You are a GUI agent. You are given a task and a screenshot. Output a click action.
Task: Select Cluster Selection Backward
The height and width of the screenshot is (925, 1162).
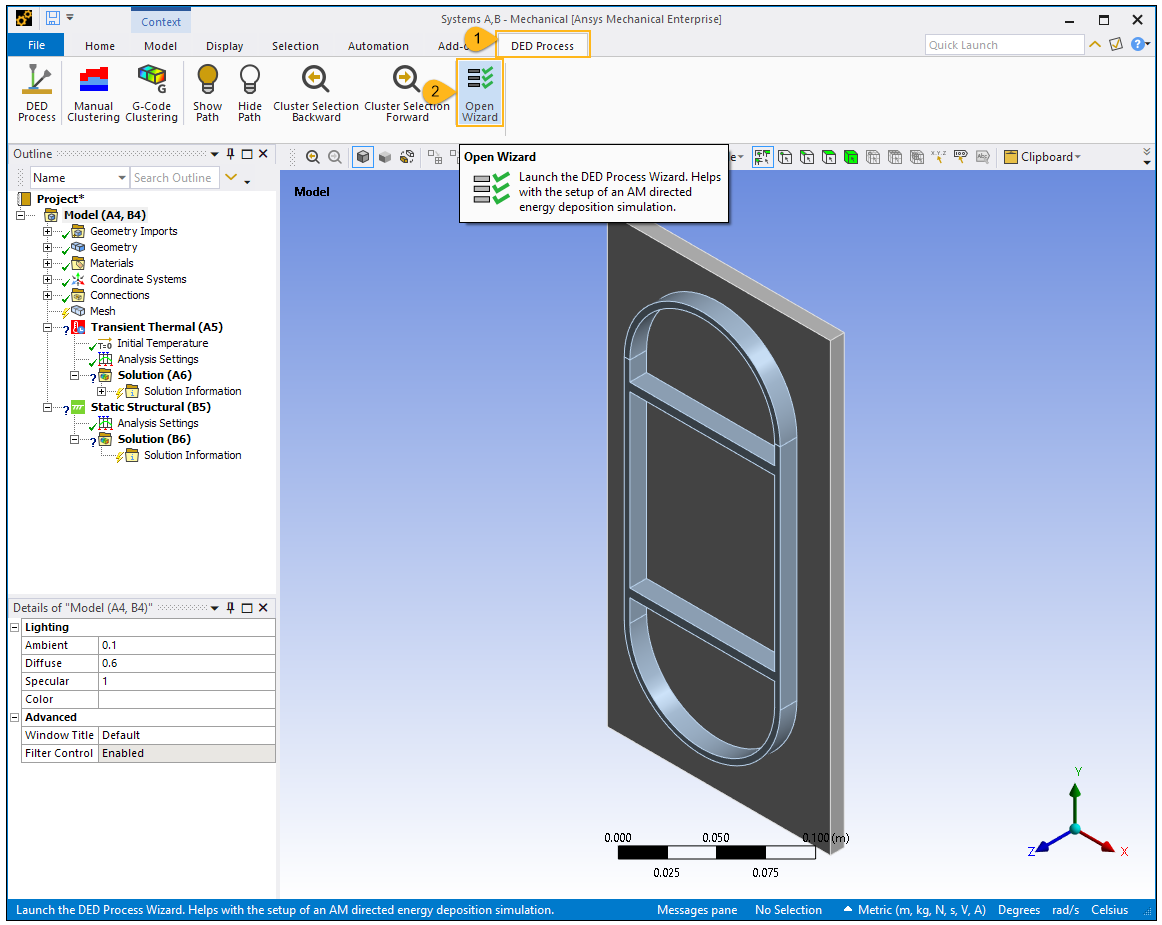coord(315,92)
